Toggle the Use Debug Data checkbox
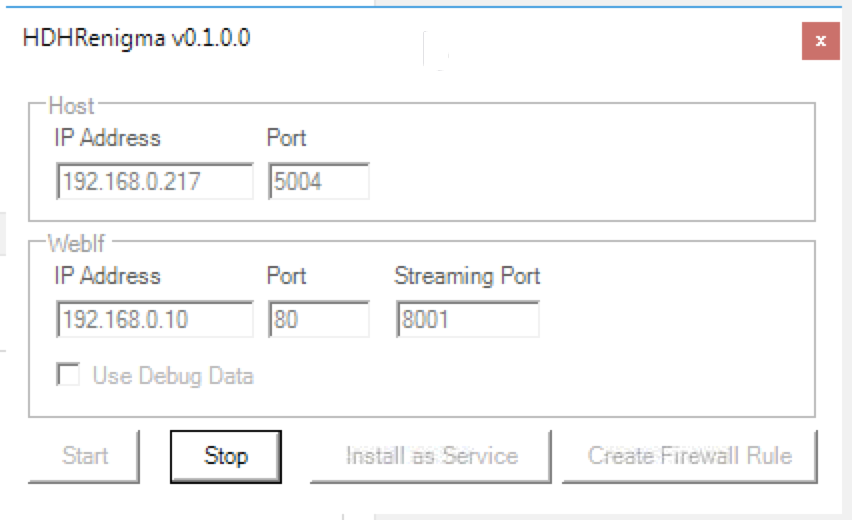 tap(69, 376)
